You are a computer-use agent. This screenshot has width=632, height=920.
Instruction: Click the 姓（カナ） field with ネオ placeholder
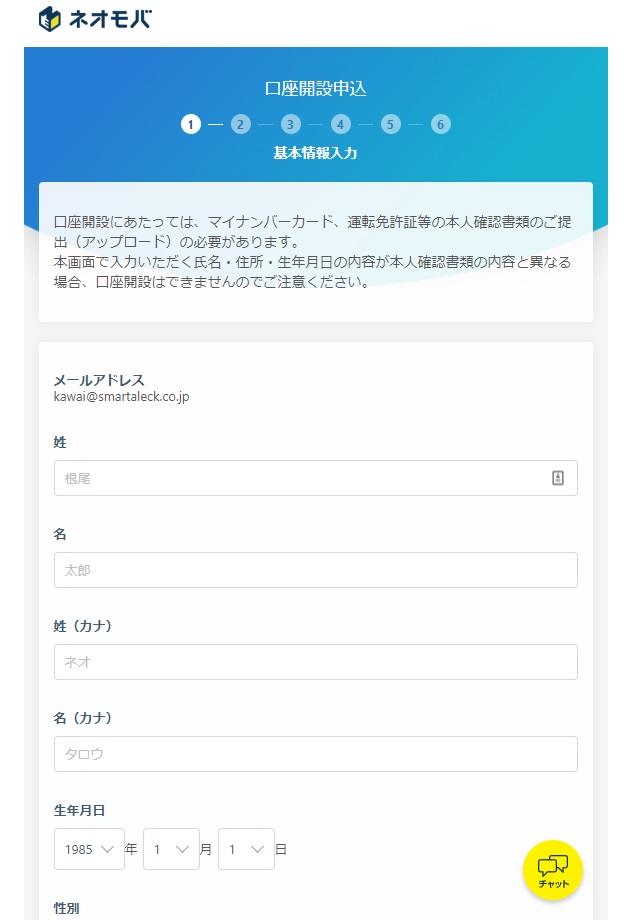click(x=315, y=662)
